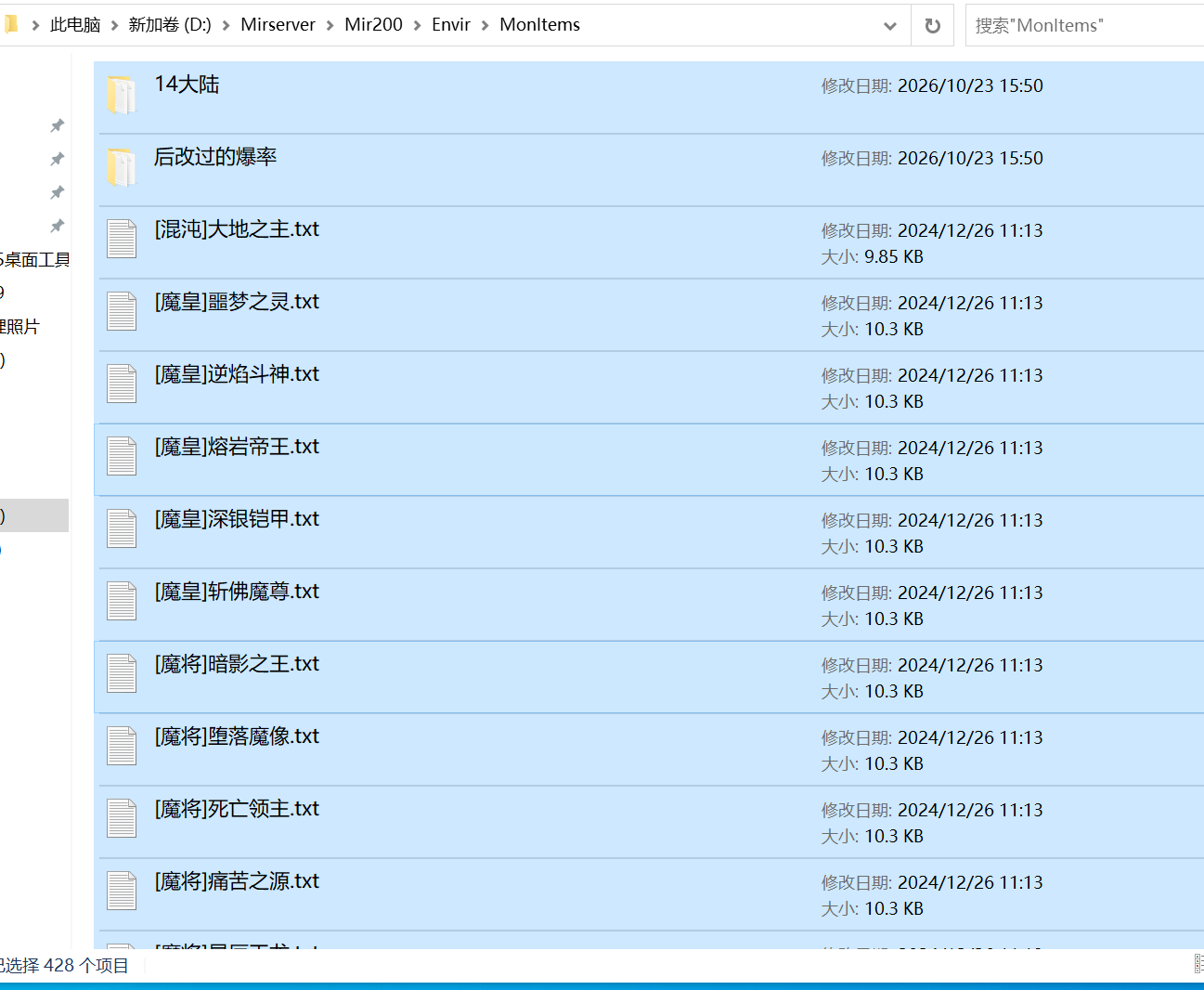The height and width of the screenshot is (990, 1204).
Task: Click the file name [魔皇]噩梦之灵.txt
Action: click(237, 302)
